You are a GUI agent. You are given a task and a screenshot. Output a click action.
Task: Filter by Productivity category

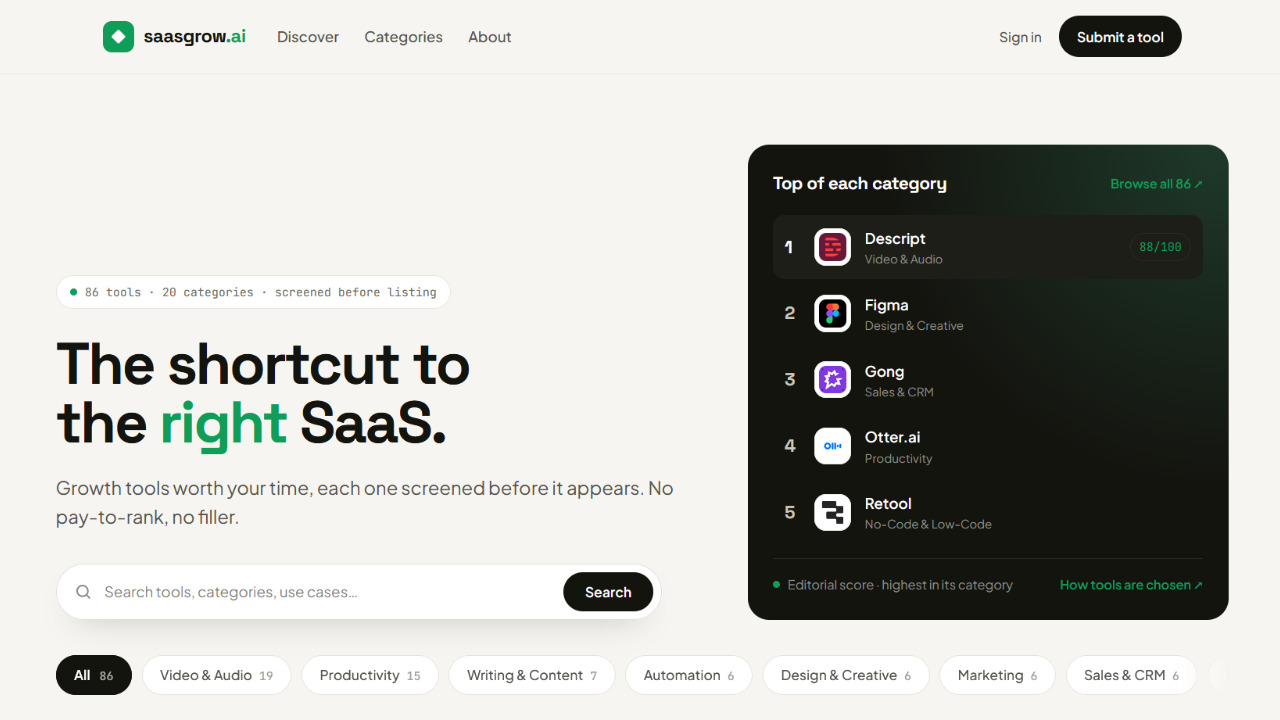click(x=370, y=675)
